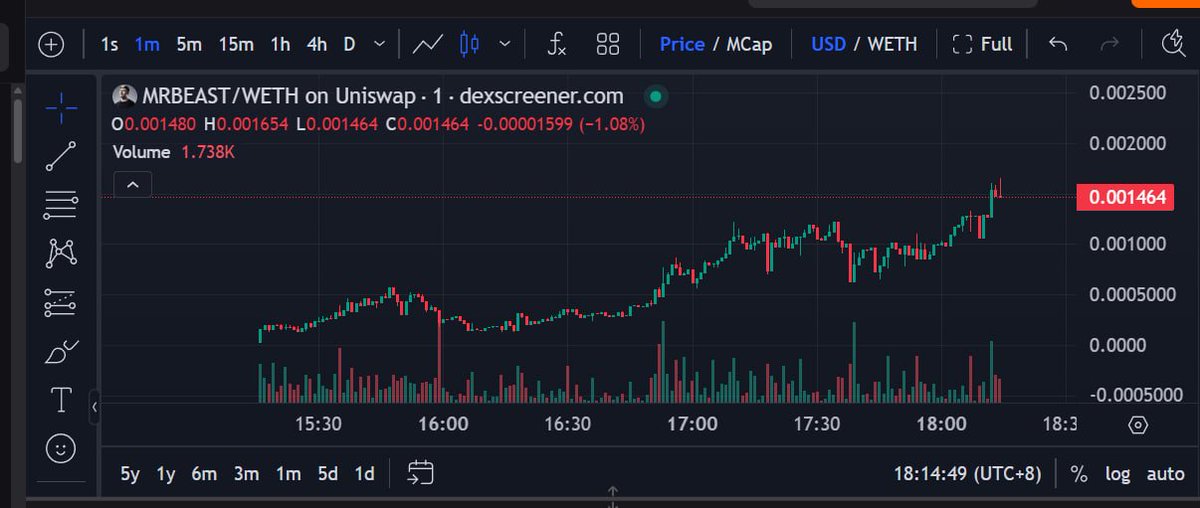Image resolution: width=1200 pixels, height=508 pixels.
Task: Set the range to 1y
Action: pos(166,474)
